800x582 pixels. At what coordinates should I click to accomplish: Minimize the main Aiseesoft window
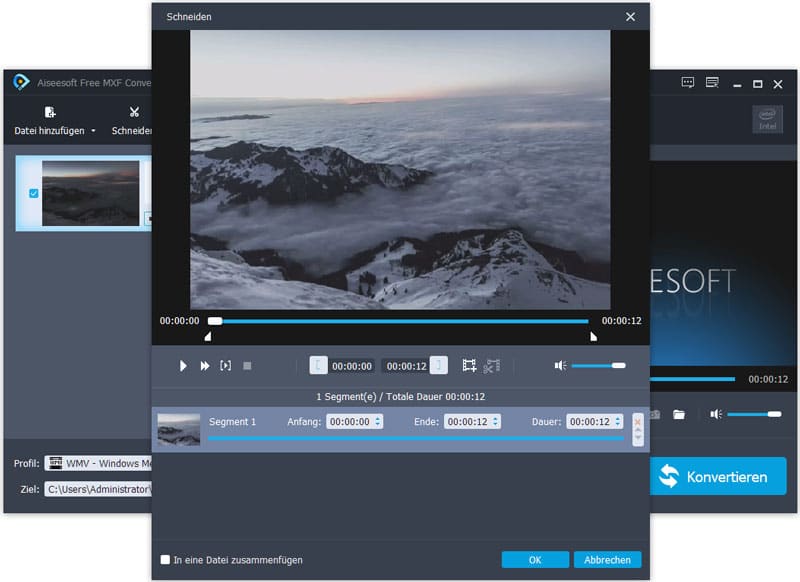tap(737, 84)
